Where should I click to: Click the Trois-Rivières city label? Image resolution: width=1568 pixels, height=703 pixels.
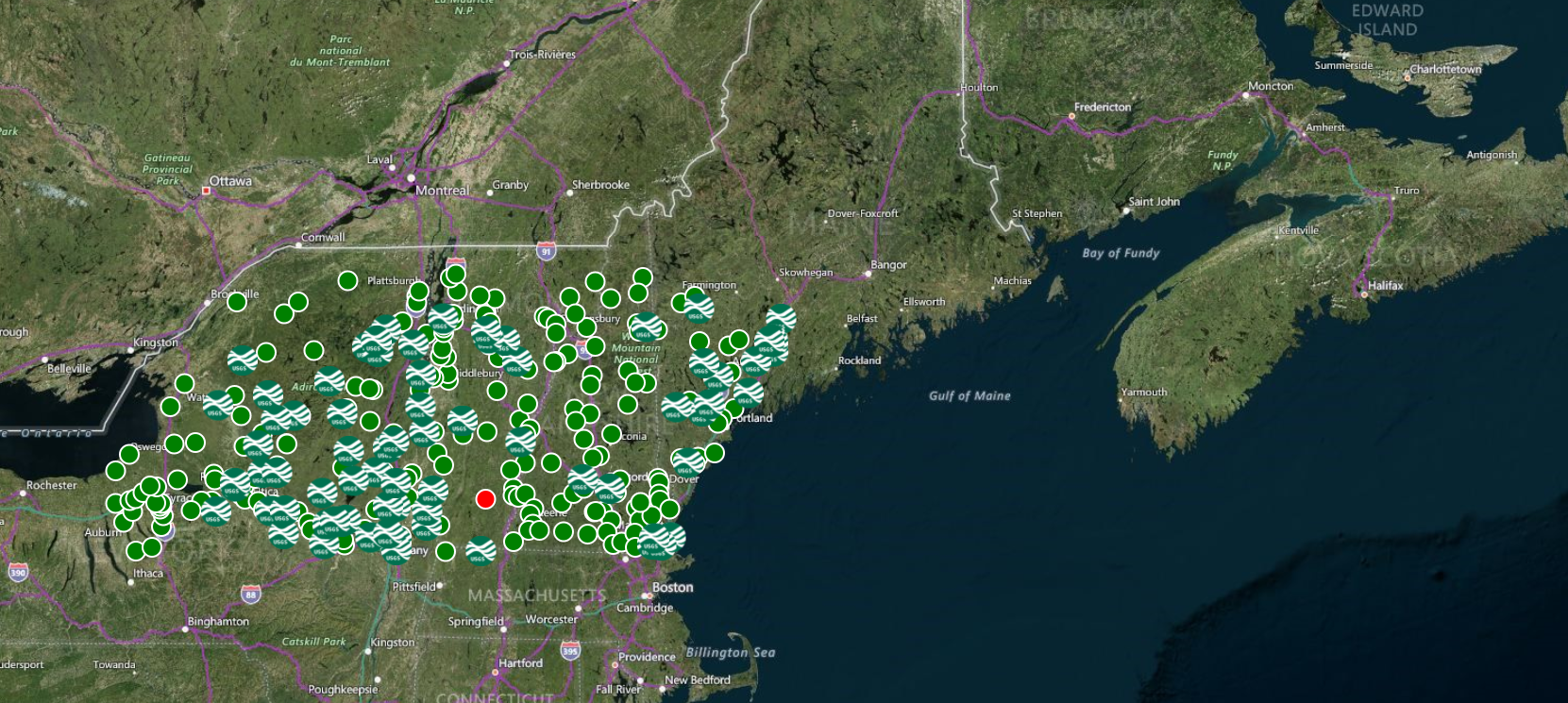click(x=543, y=55)
